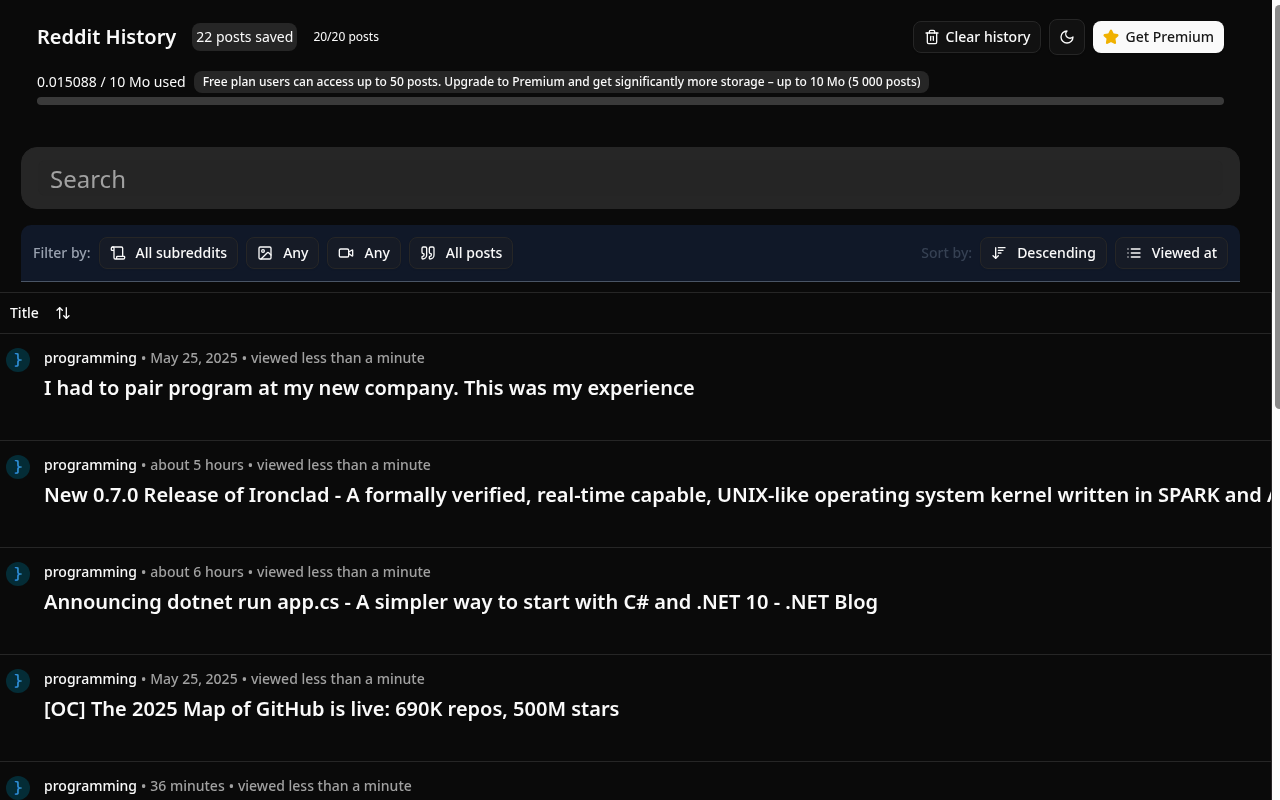
Task: Click the Sort by: label
Action: tap(946, 253)
